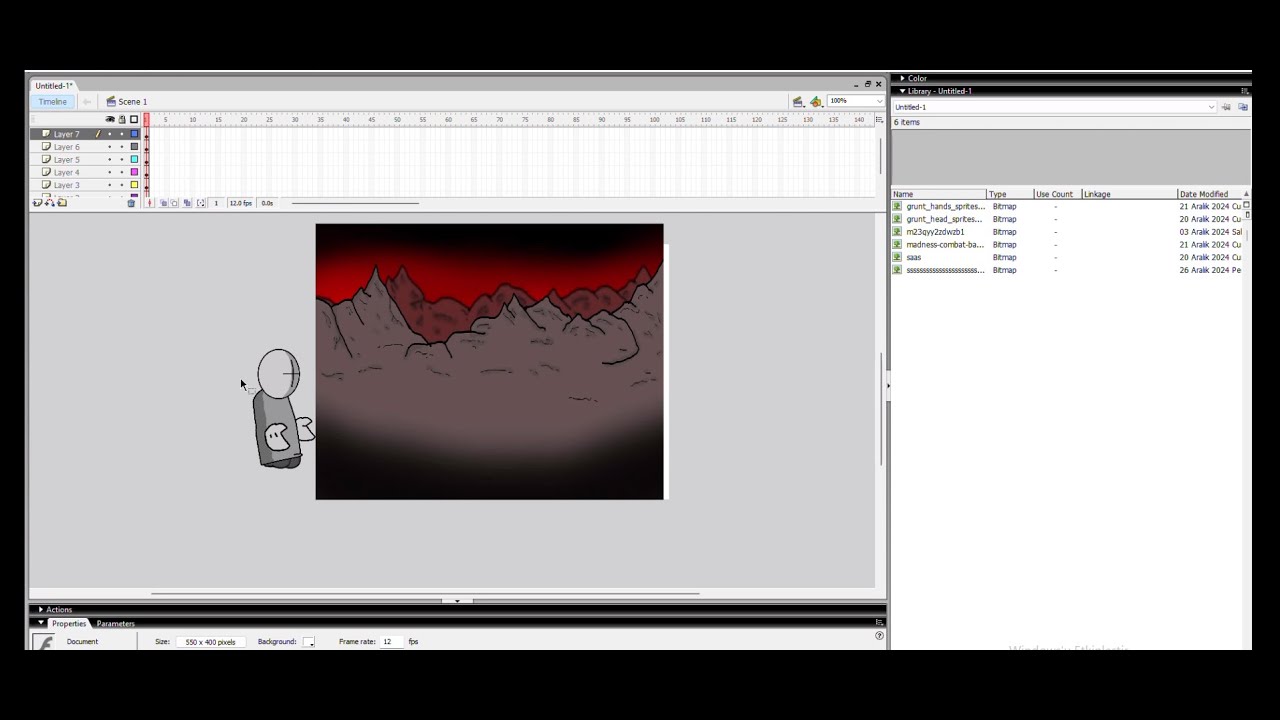The width and height of the screenshot is (1280, 720).
Task: Select Layer 6 in the timeline
Action: click(x=67, y=147)
